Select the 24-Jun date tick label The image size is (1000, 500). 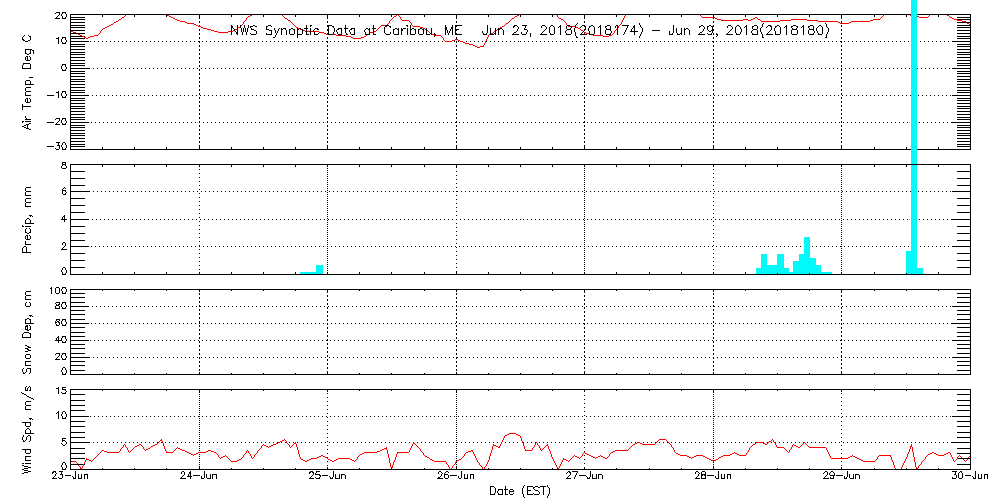tap(199, 477)
